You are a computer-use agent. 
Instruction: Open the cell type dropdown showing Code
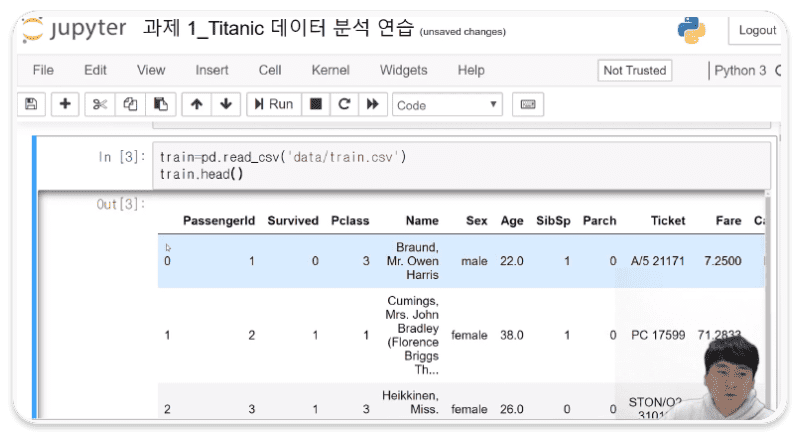(447, 105)
